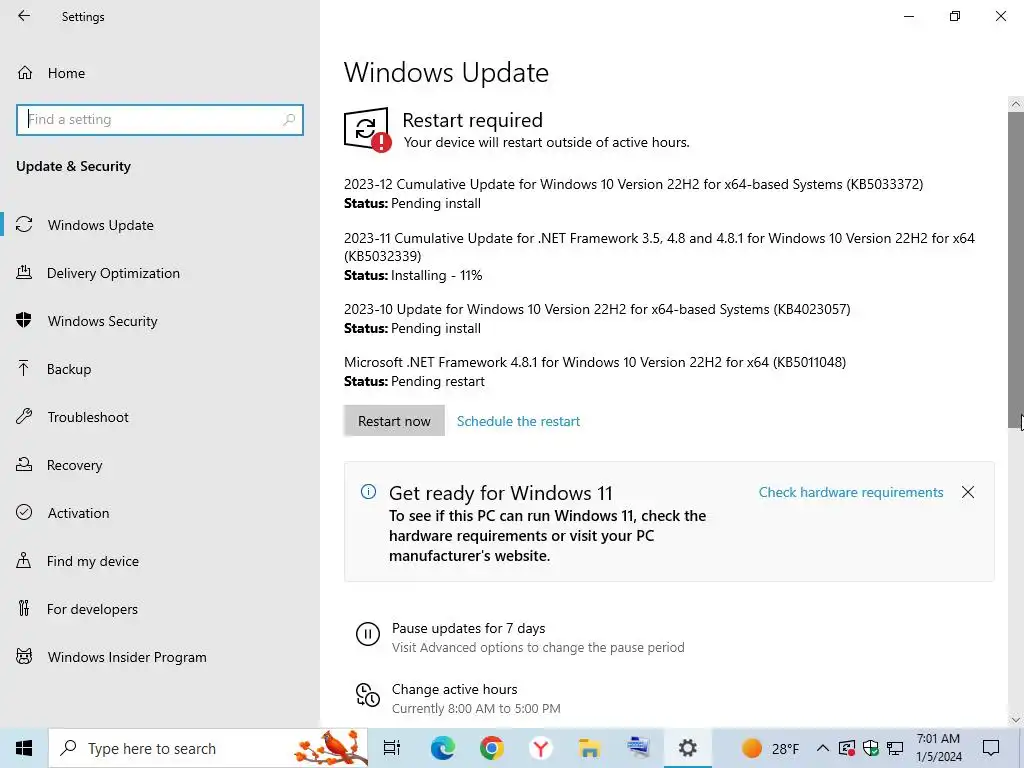Click the scrollbar up arrow
This screenshot has height=768, width=1024.
pyautogui.click(x=1016, y=104)
